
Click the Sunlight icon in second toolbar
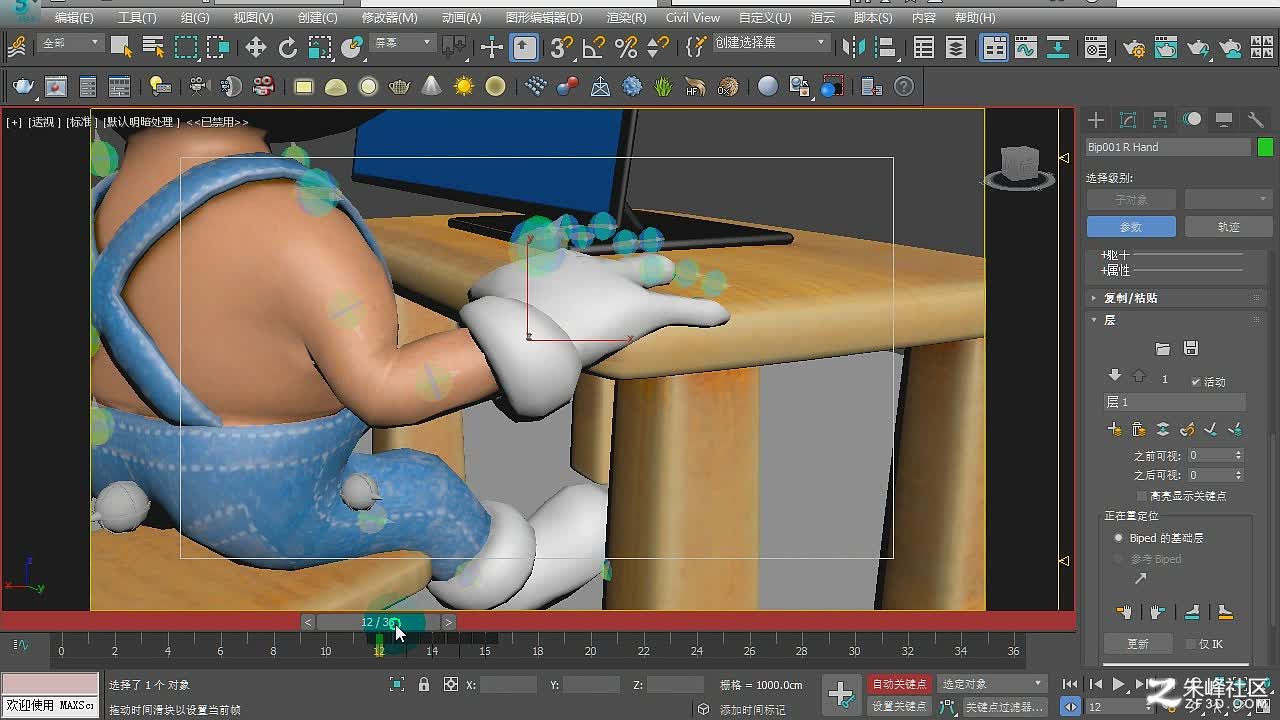[463, 87]
